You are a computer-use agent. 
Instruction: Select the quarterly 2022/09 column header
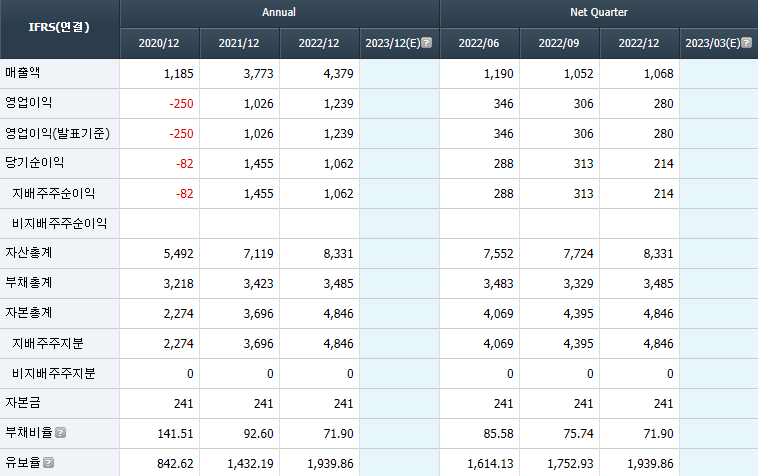559,43
